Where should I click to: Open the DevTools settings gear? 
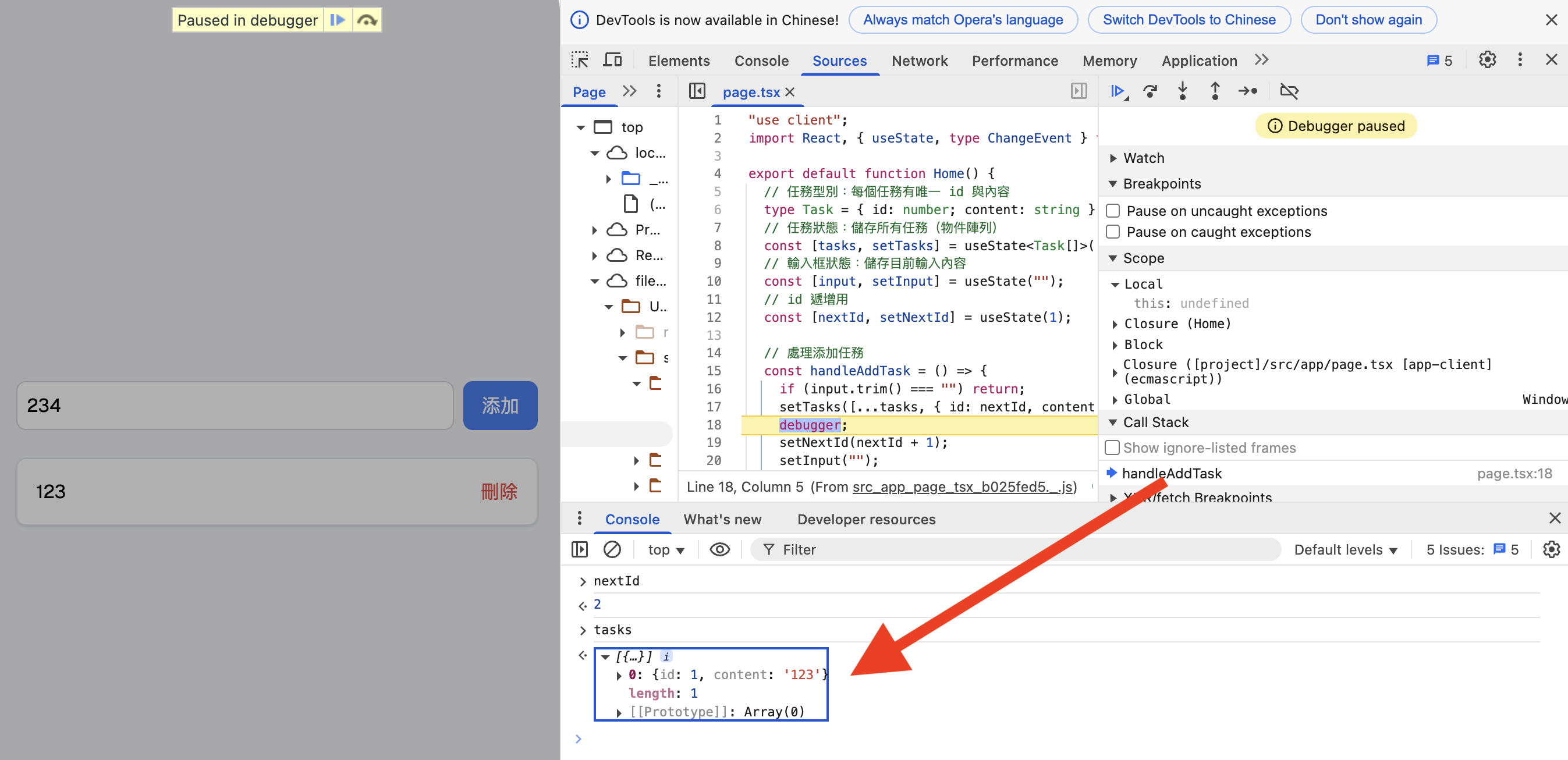click(x=1487, y=59)
